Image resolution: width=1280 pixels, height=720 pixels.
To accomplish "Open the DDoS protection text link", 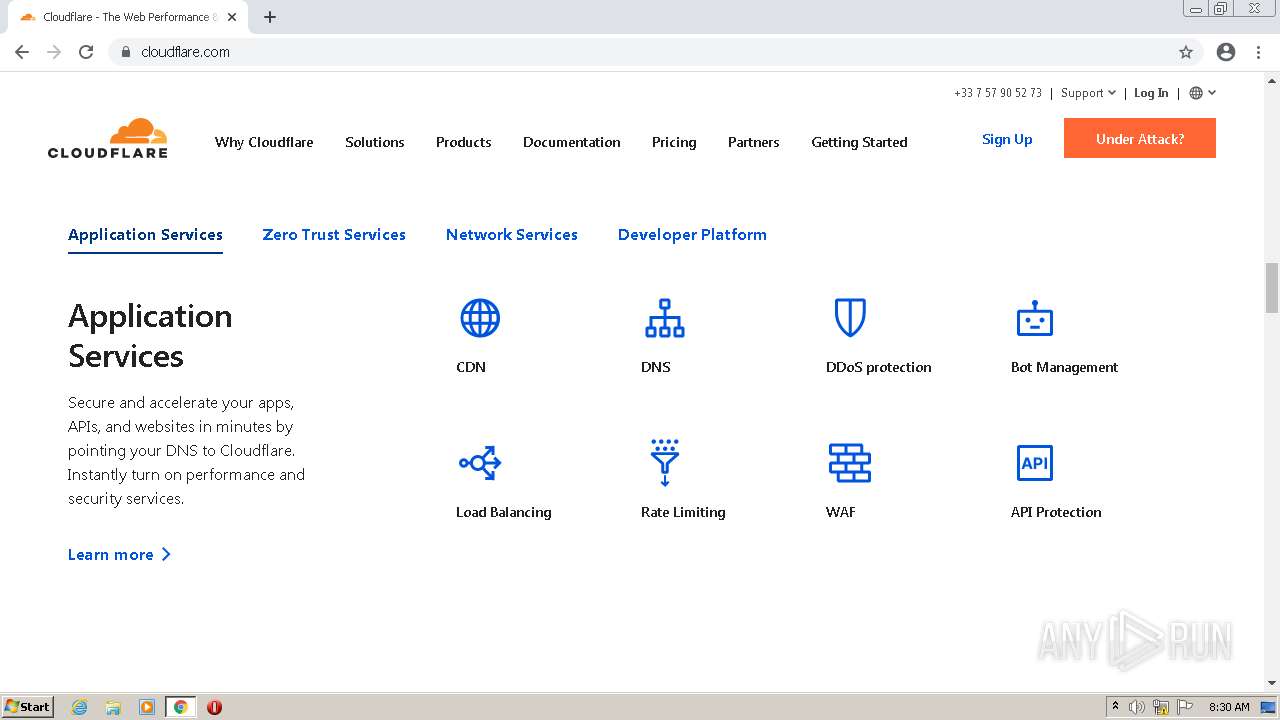I will point(878,367).
